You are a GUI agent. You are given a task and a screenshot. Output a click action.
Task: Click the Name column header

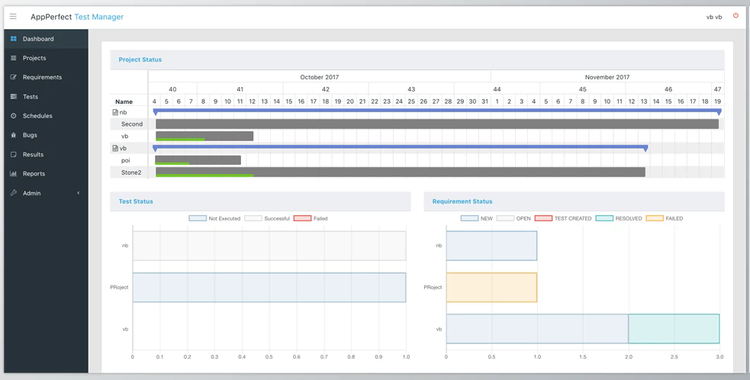124,101
